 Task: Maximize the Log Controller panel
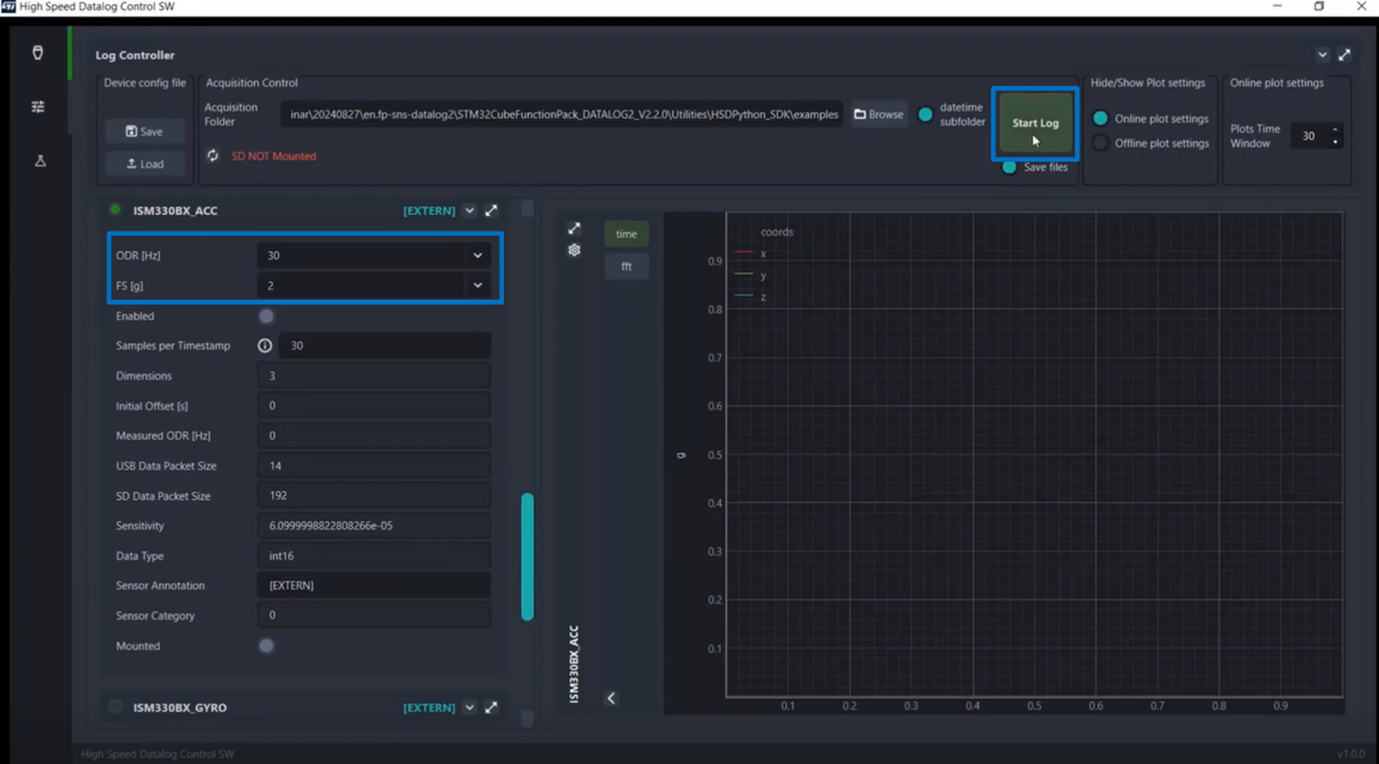(x=1344, y=55)
